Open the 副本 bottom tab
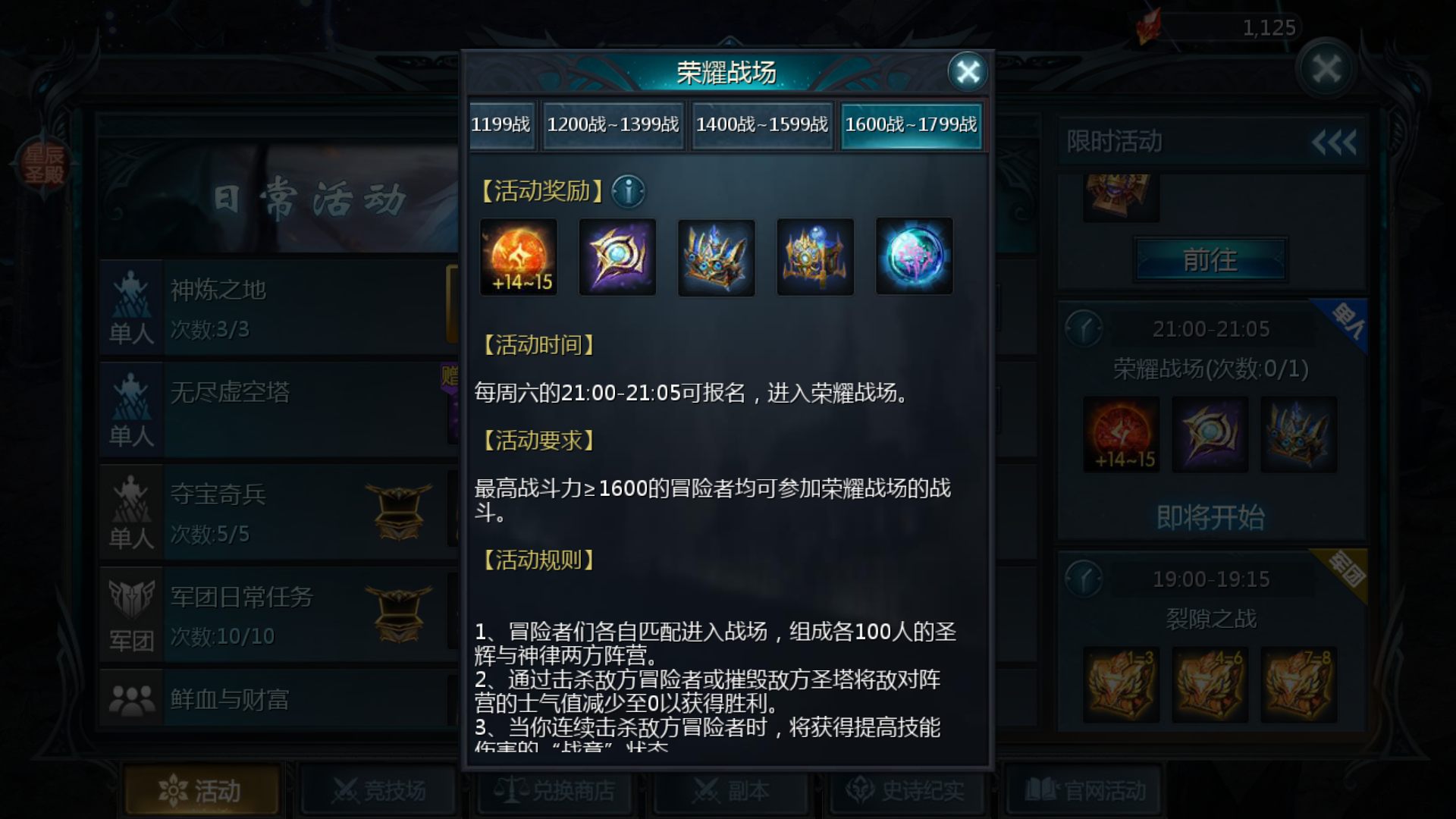Viewport: 1456px width, 819px height. click(x=731, y=791)
